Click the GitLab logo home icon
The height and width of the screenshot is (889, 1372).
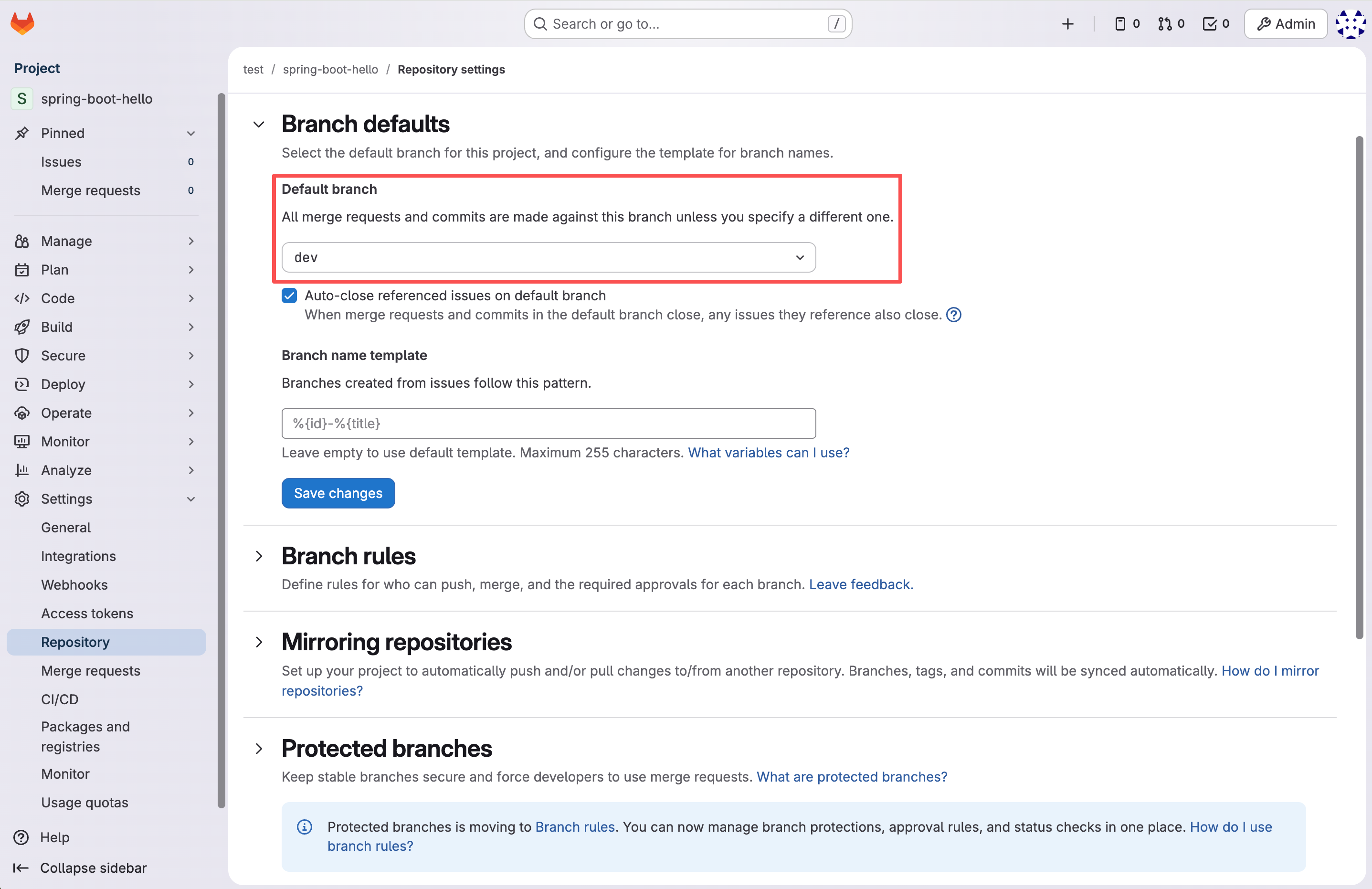[22, 24]
